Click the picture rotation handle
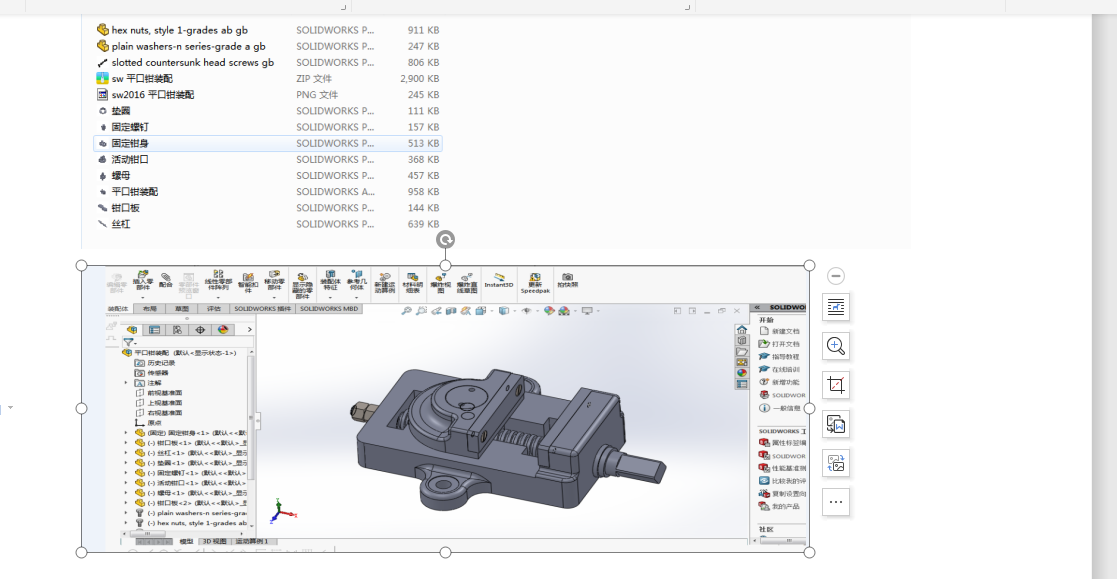 tap(446, 240)
